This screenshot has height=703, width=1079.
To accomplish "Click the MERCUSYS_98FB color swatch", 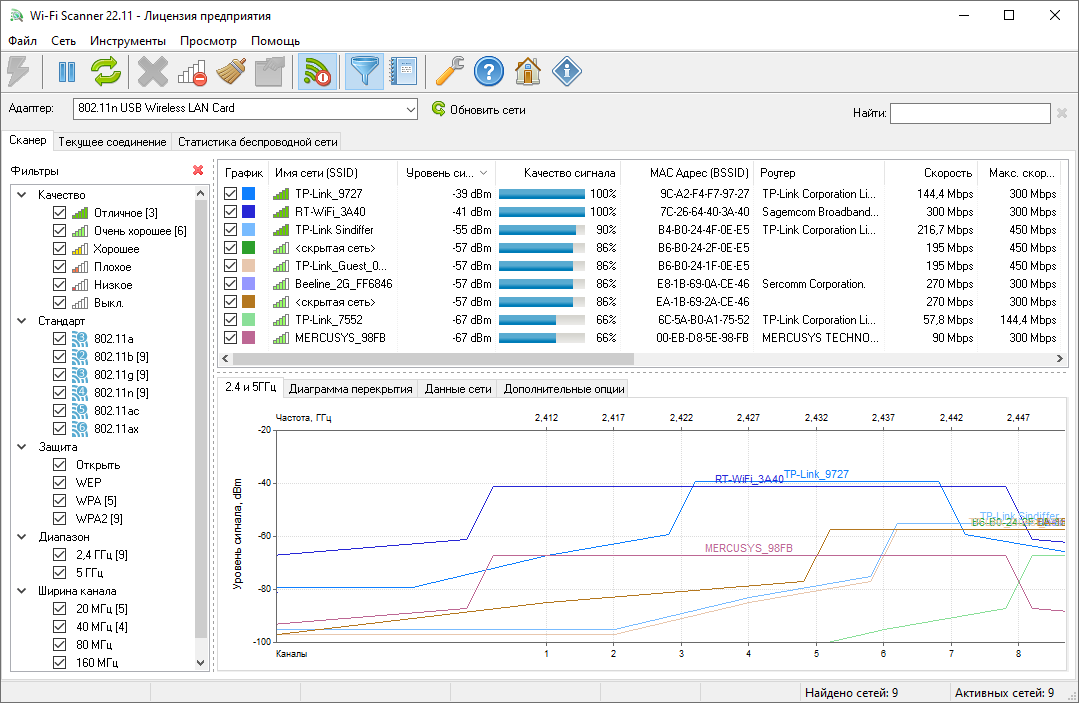I will (250, 338).
